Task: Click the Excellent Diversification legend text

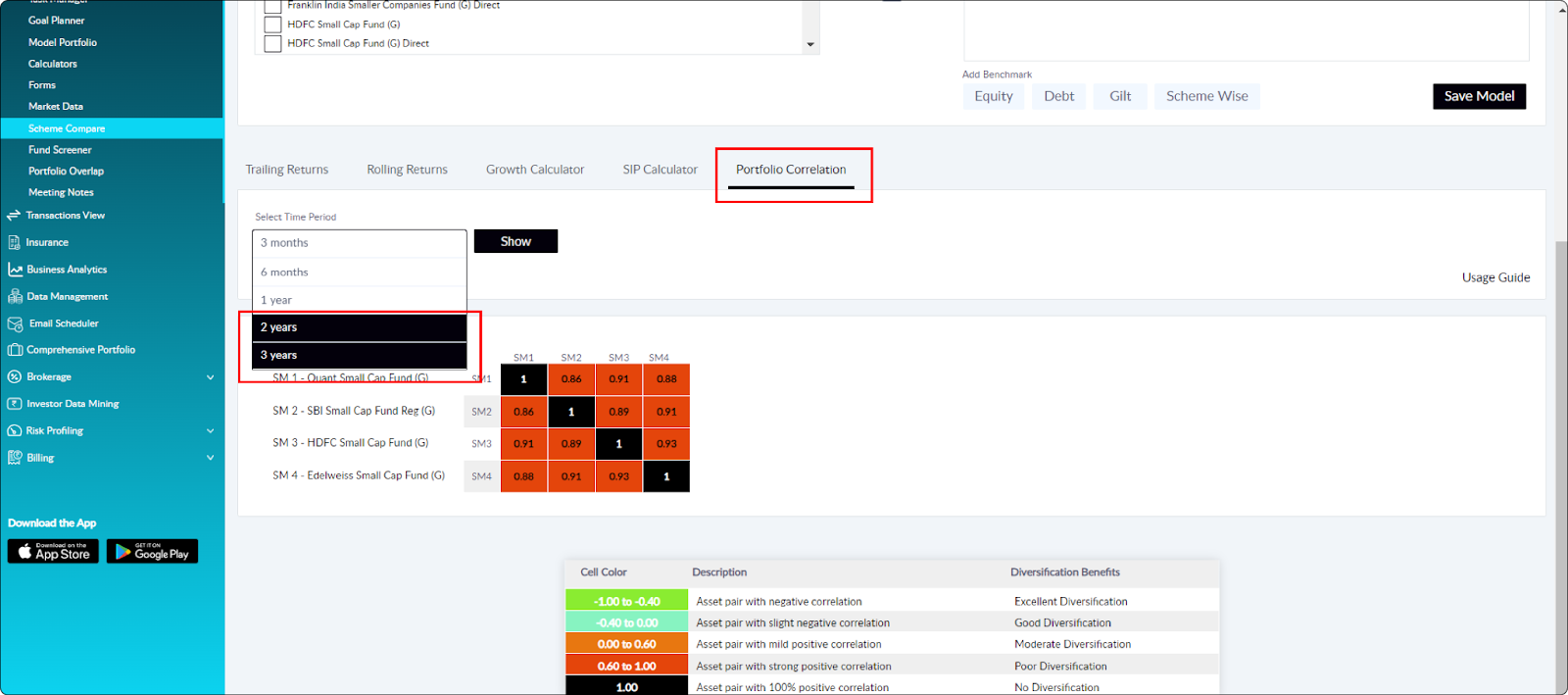Action: 1071,602
